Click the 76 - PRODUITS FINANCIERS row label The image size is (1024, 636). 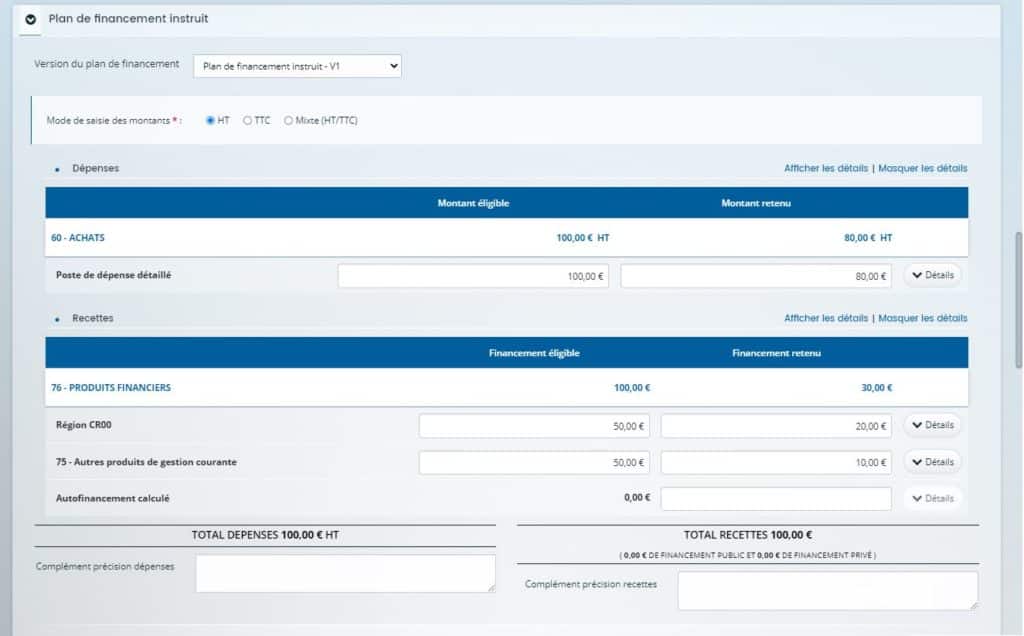point(111,387)
